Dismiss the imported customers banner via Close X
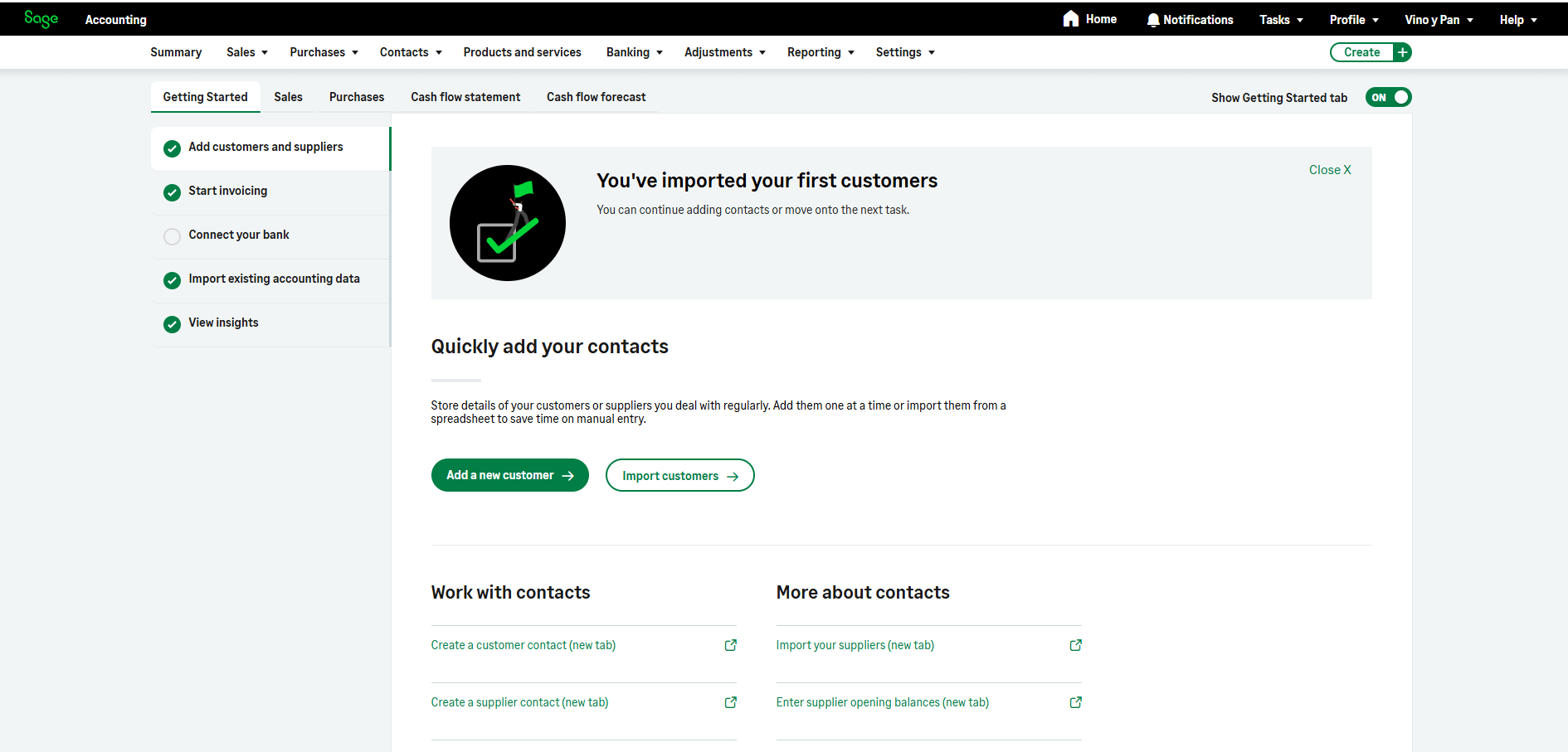Image resolution: width=1568 pixels, height=752 pixels. 1329,169
